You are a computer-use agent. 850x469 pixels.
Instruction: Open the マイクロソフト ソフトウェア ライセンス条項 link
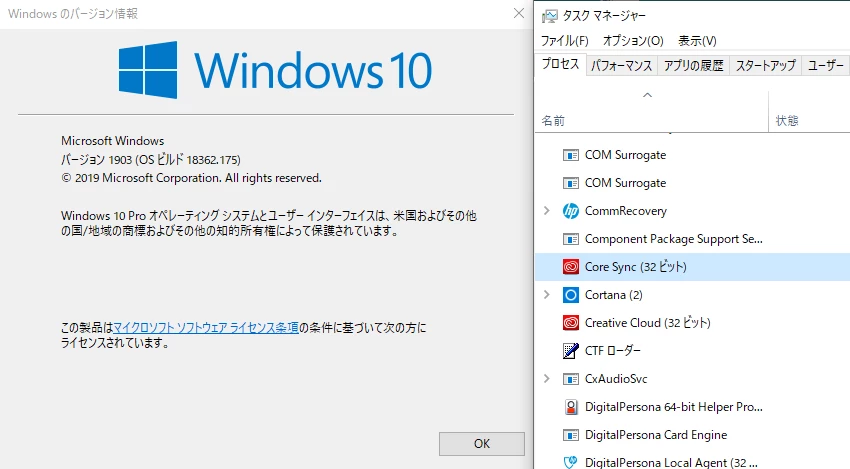[206, 327]
